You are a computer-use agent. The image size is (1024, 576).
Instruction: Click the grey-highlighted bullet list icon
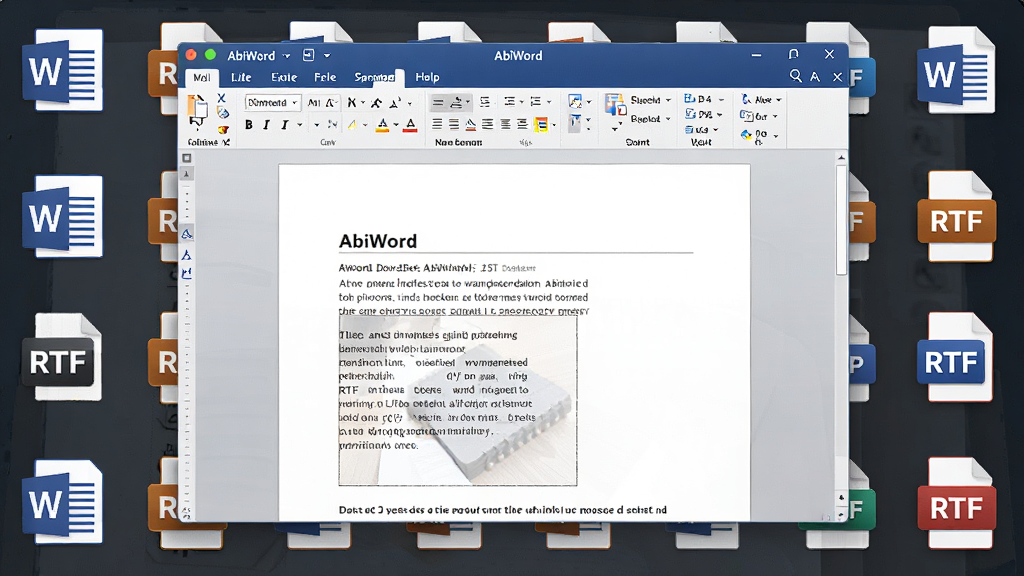click(x=438, y=103)
